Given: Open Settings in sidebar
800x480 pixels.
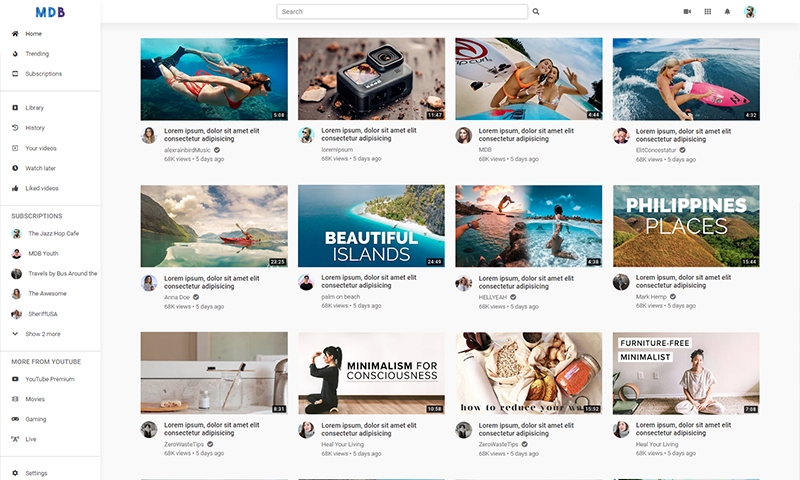Looking at the screenshot, I should (x=36, y=473).
